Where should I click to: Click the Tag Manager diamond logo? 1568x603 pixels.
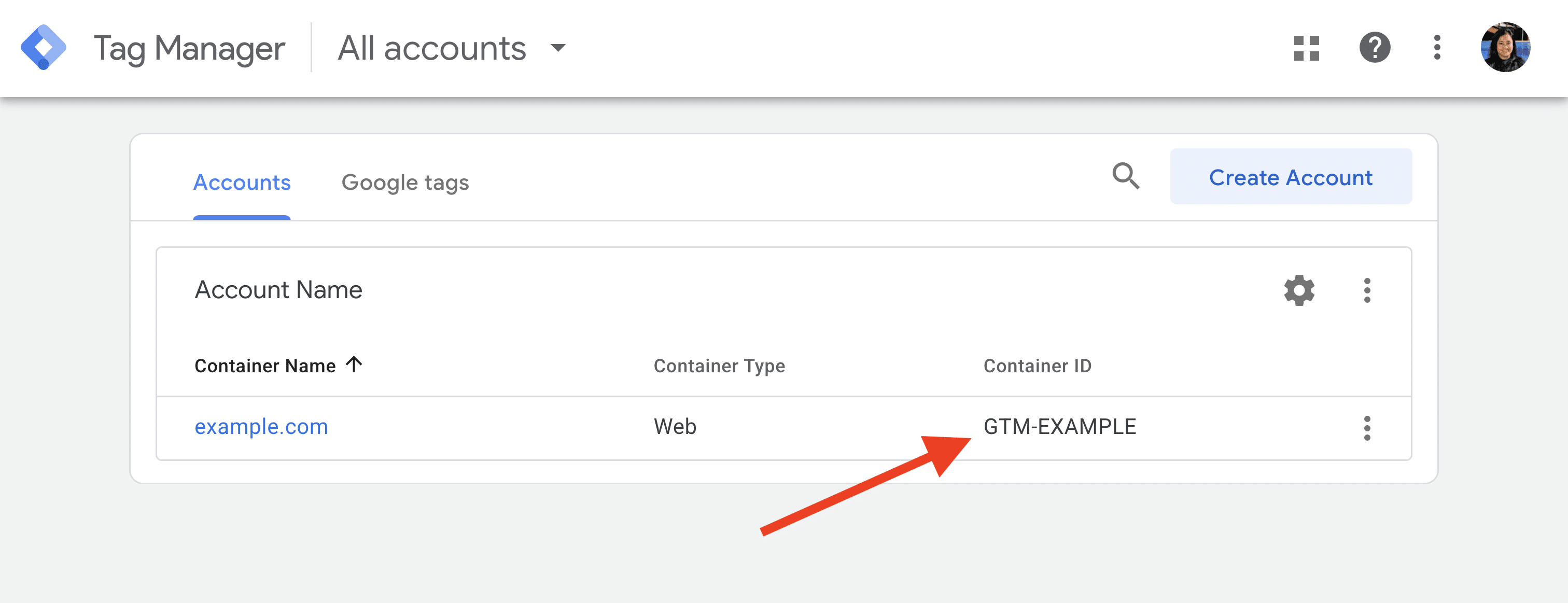(x=43, y=48)
